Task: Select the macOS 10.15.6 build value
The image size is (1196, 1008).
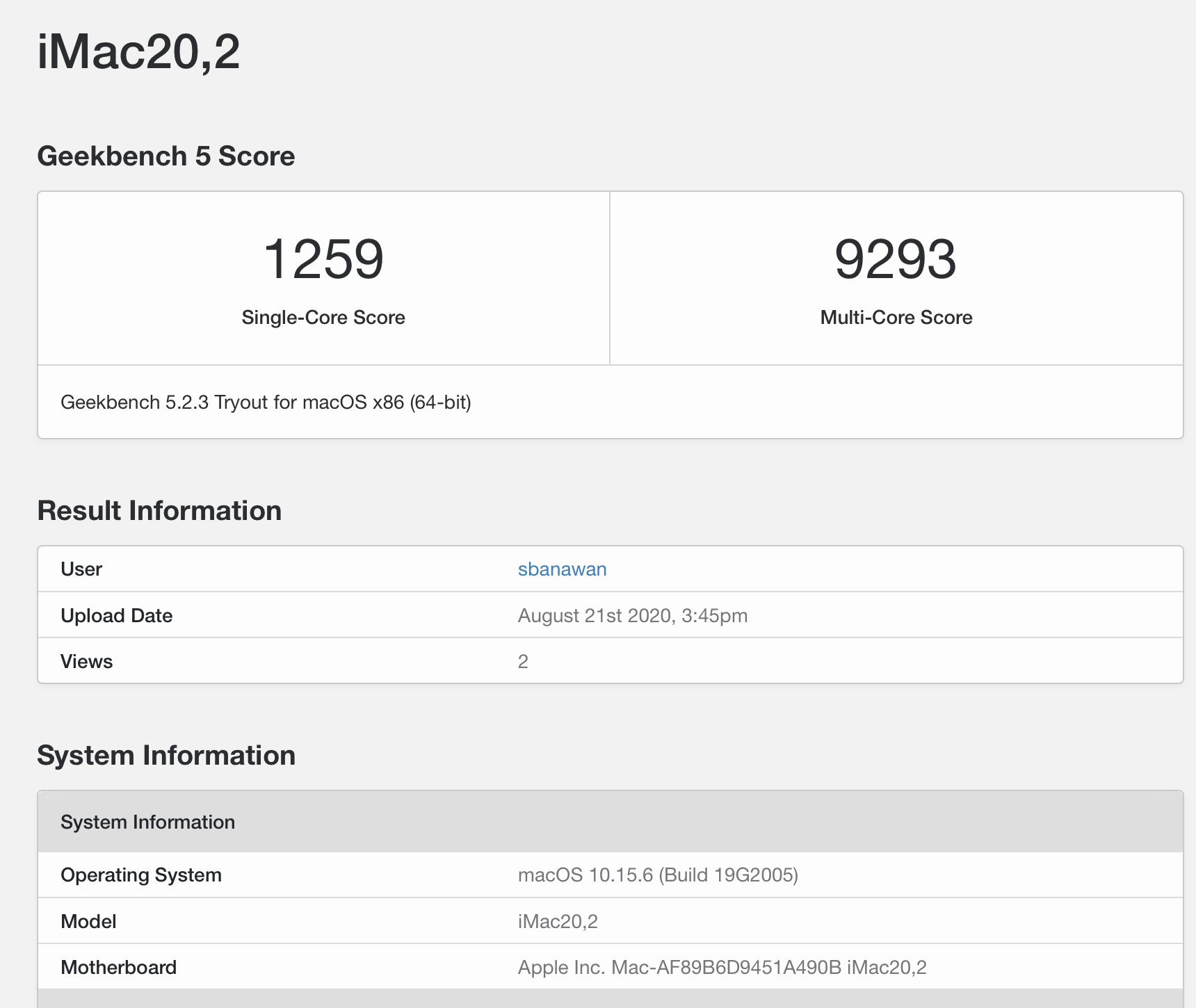Action: pos(658,875)
